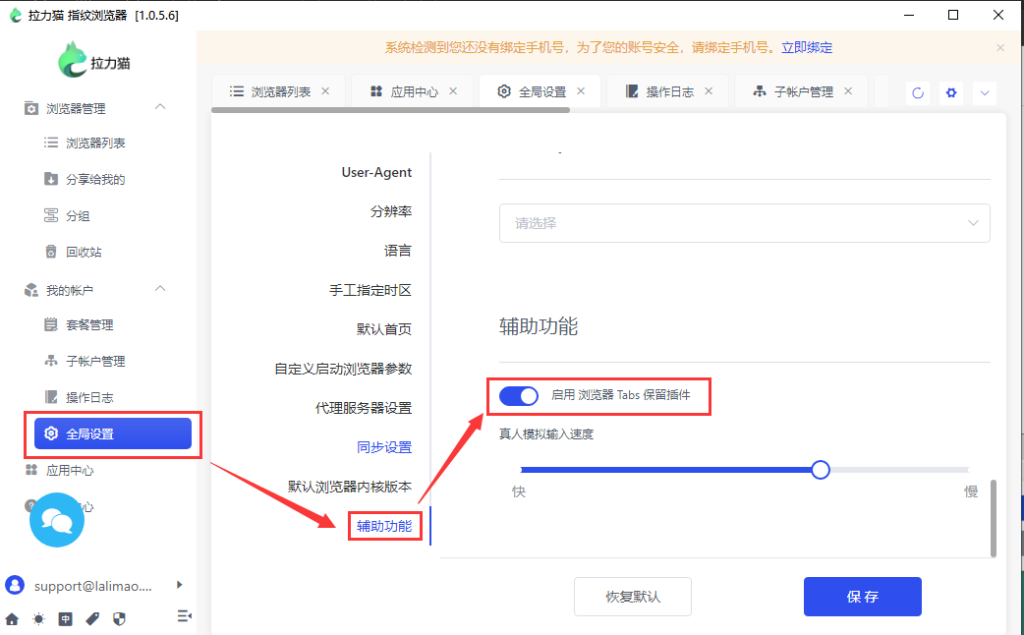Collapse the 浏览器管理 sidebar section

[160, 107]
